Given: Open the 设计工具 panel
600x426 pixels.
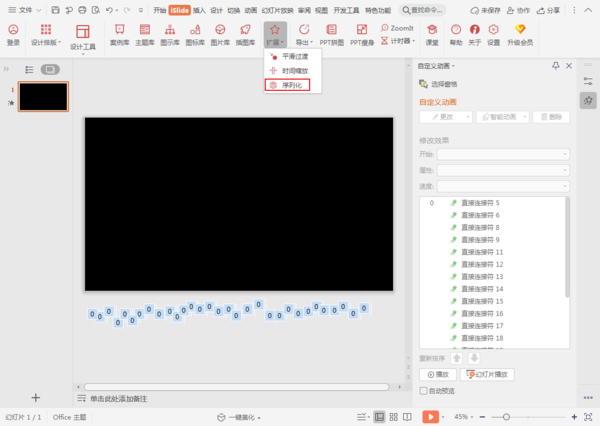Looking at the screenshot, I should pyautogui.click(x=82, y=37).
